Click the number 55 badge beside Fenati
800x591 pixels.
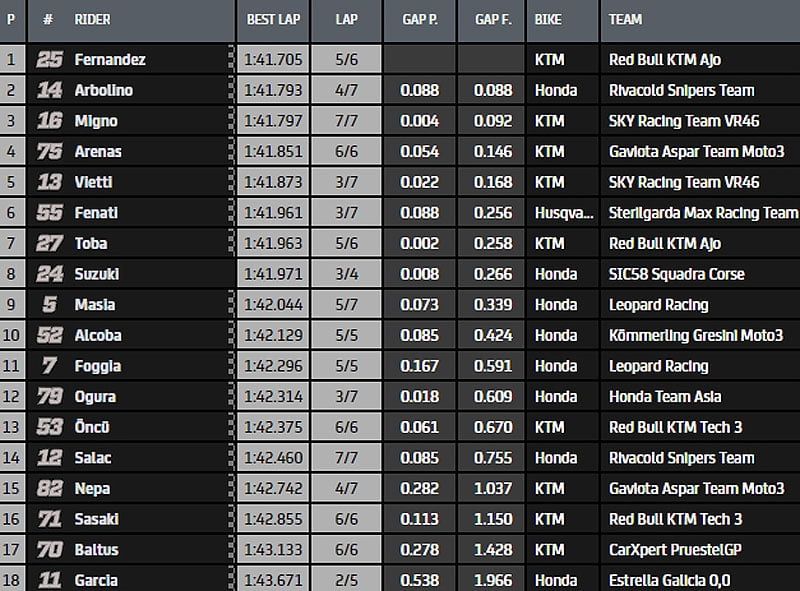[49, 213]
